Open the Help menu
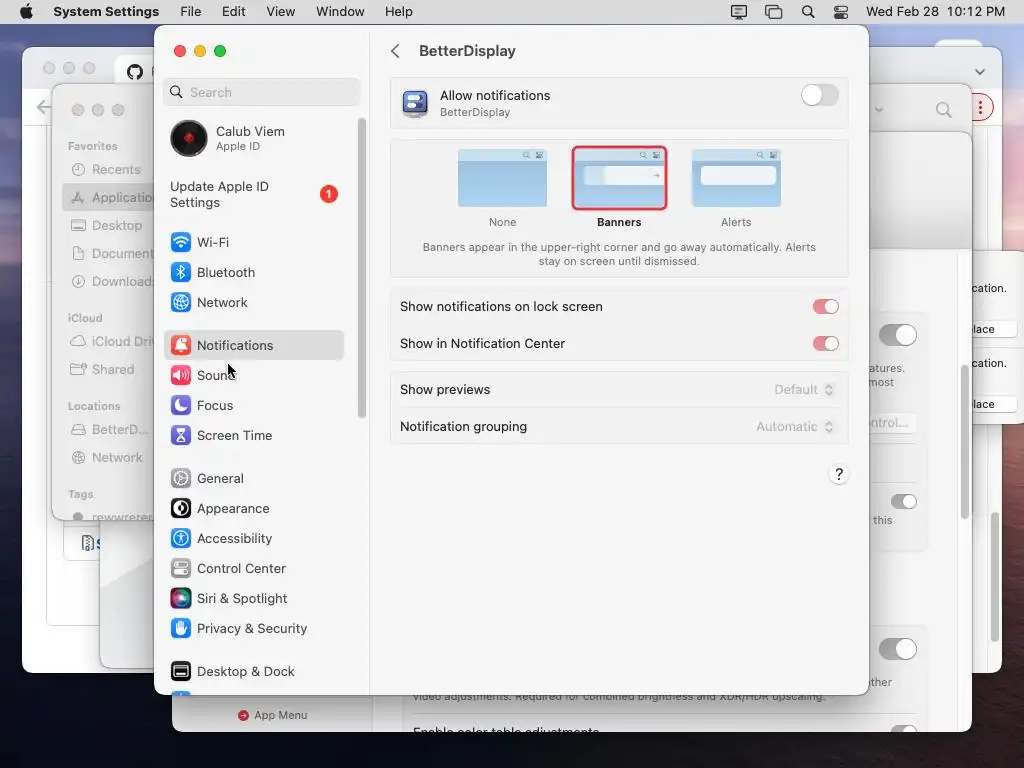The image size is (1024, 768). [398, 12]
